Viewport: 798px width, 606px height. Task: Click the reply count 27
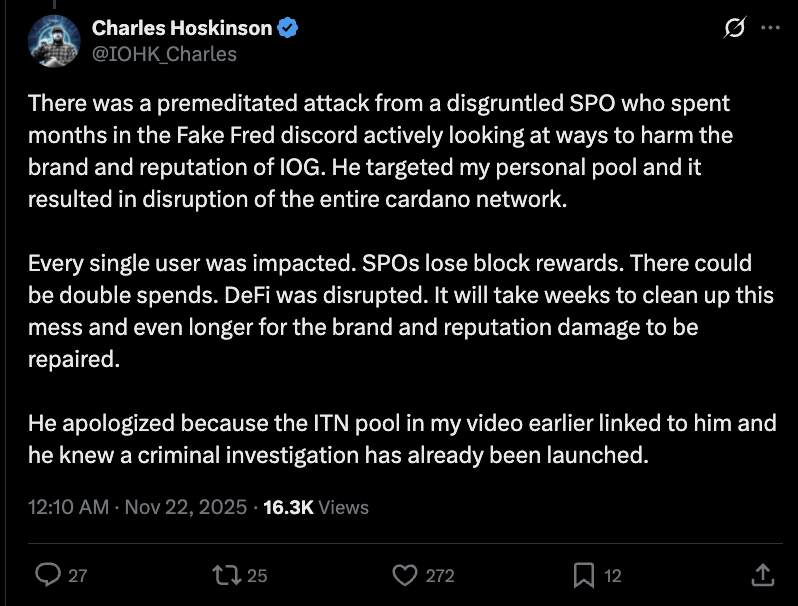pos(77,576)
